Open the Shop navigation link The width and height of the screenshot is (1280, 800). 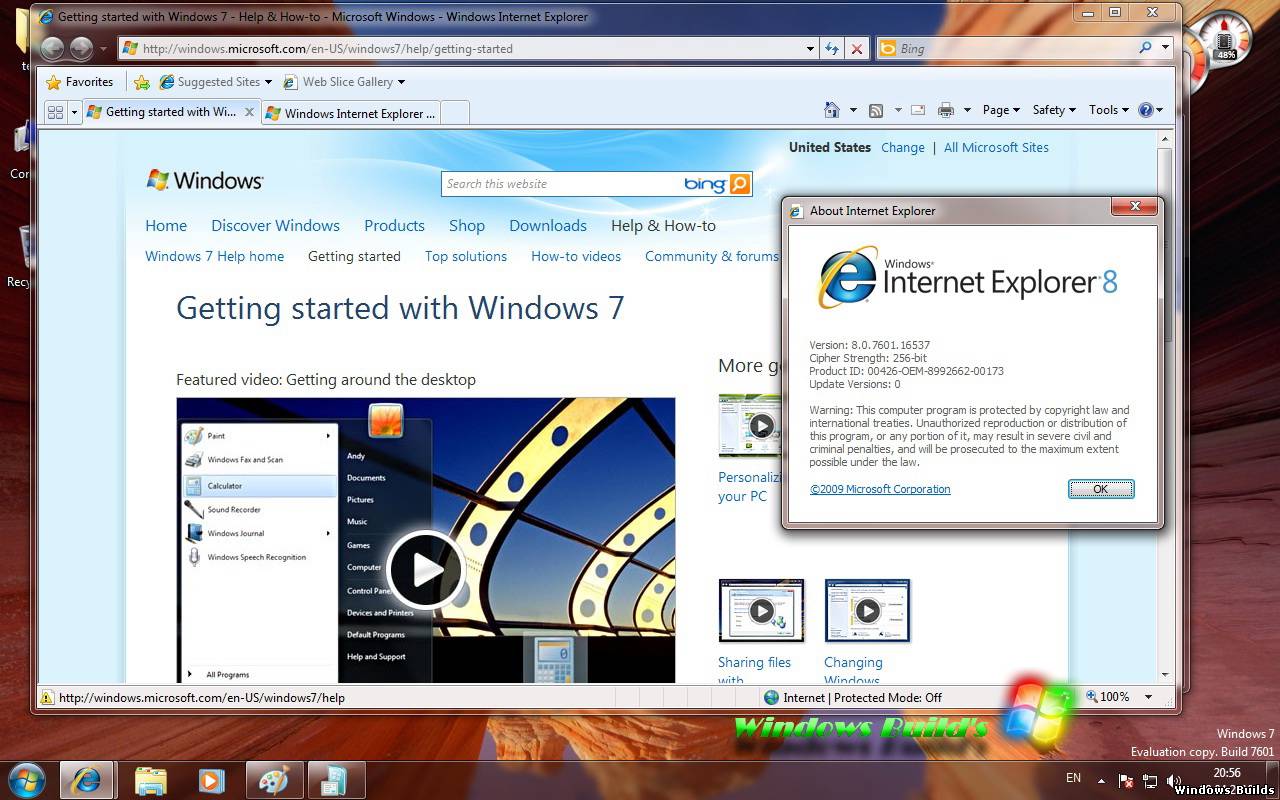pyautogui.click(x=467, y=226)
